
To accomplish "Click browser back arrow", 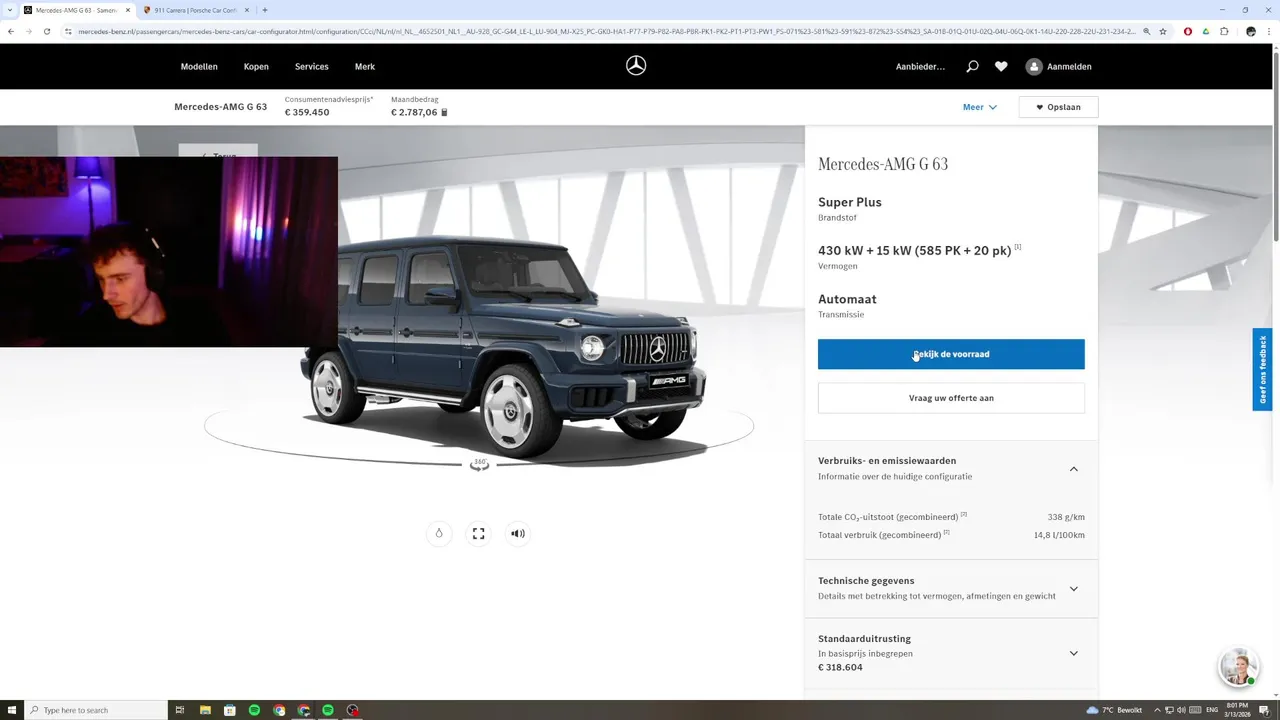I will pos(11,31).
